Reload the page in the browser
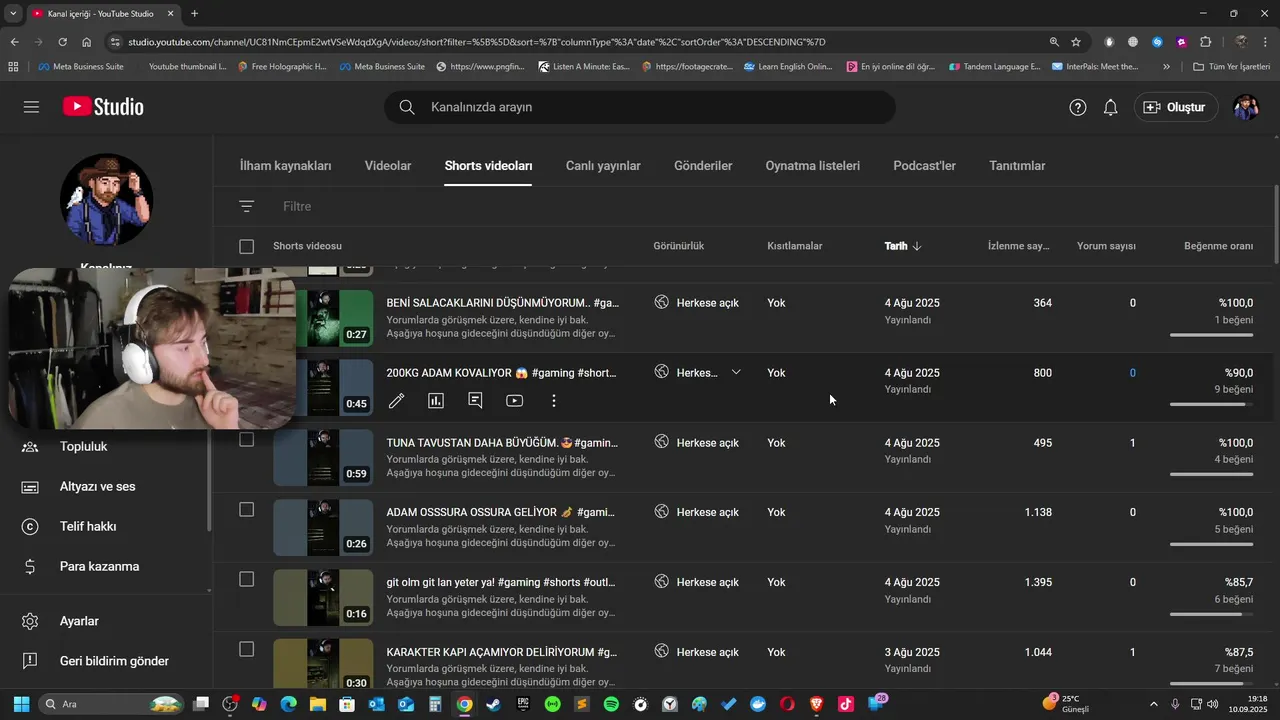The height and width of the screenshot is (720, 1280). click(63, 42)
